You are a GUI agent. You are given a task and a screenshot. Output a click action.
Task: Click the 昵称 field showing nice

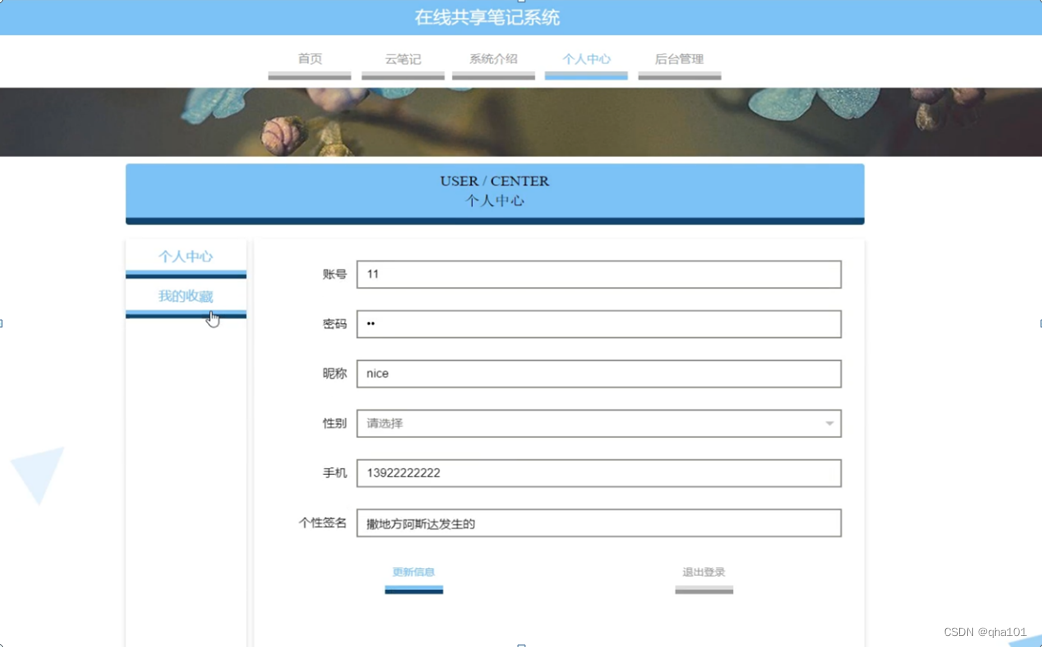(598, 373)
